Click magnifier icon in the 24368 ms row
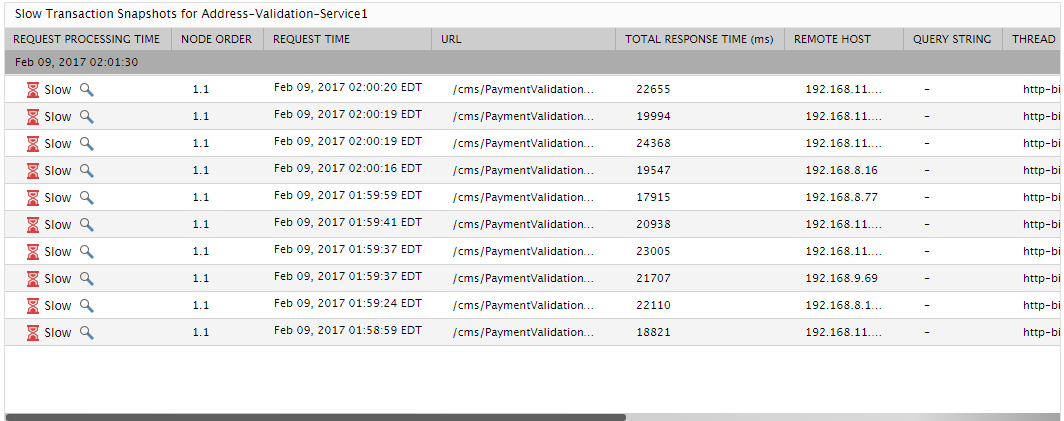Viewport: 1064px width, 421px height. [86, 143]
